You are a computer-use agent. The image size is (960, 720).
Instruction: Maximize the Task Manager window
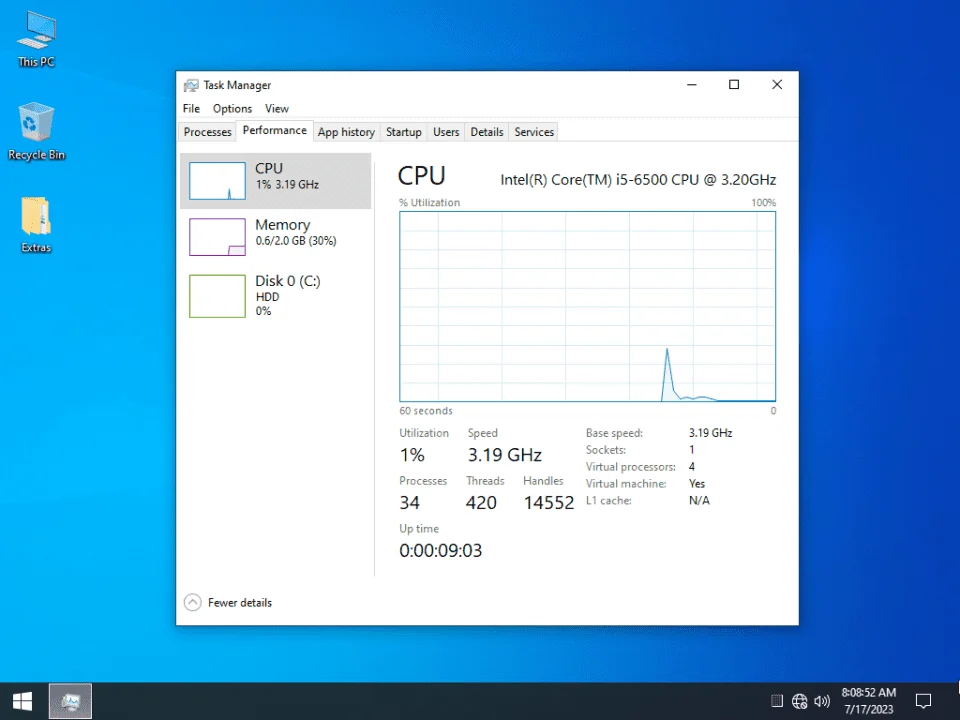734,84
